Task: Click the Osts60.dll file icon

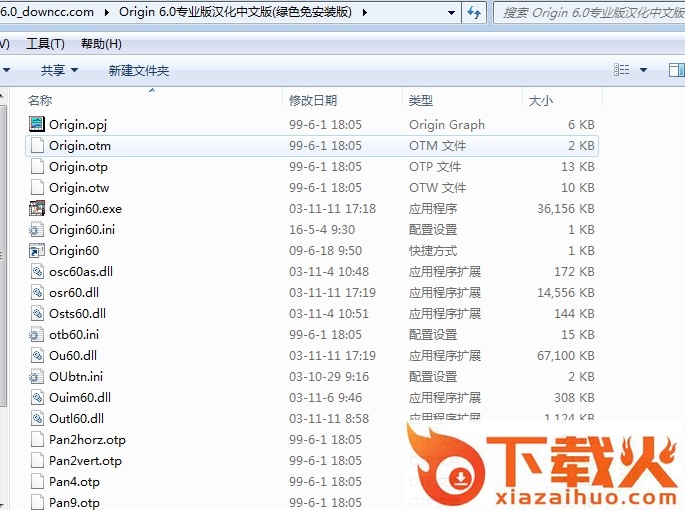Action: [x=37, y=313]
